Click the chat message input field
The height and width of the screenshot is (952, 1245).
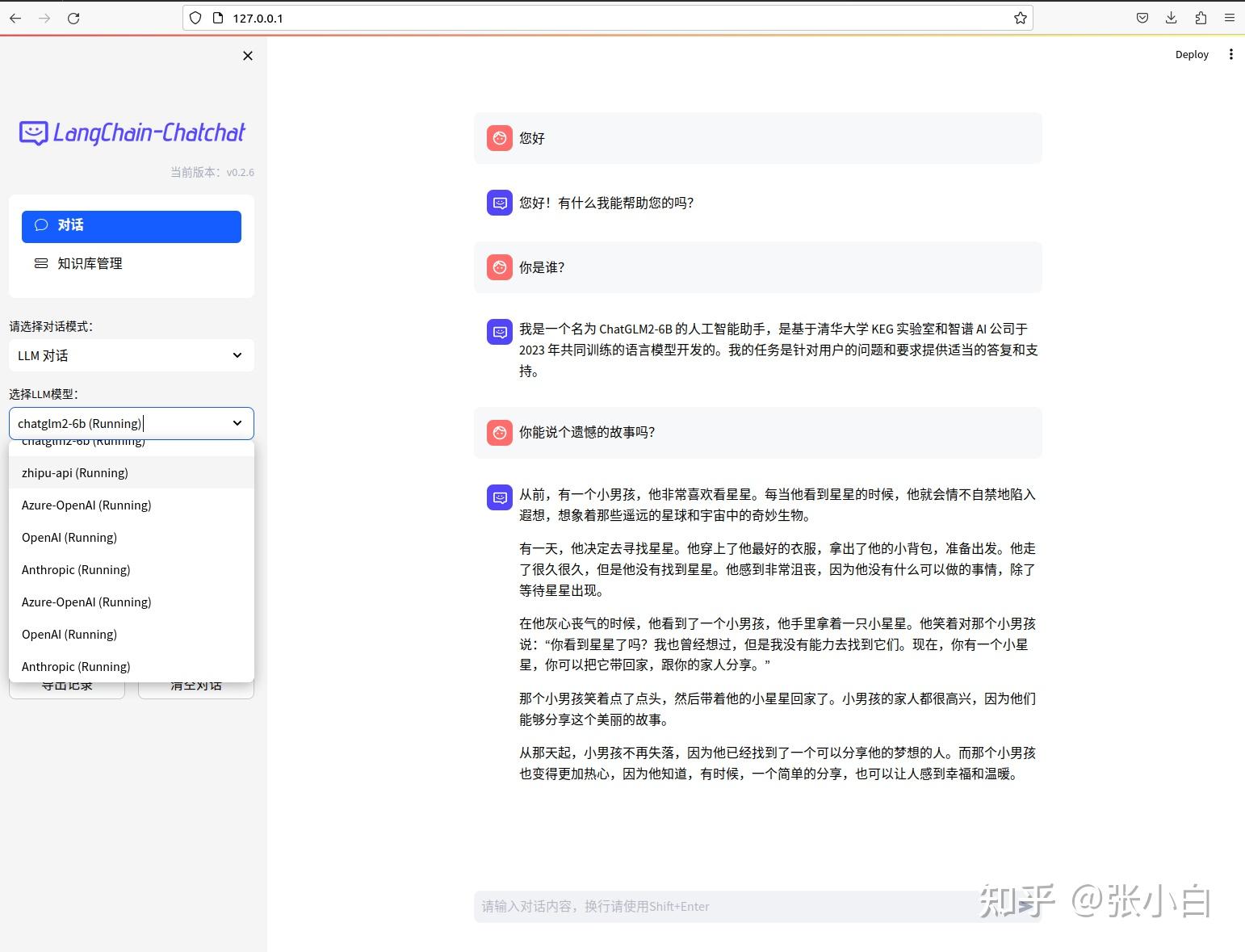click(757, 906)
